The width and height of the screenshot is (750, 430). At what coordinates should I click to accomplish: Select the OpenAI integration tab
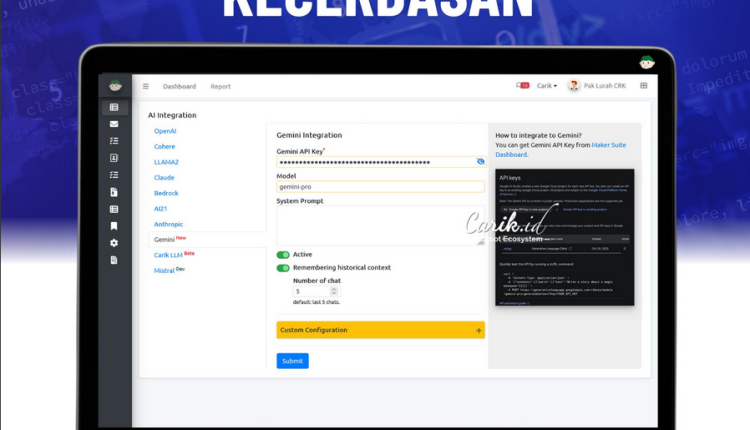pos(165,131)
